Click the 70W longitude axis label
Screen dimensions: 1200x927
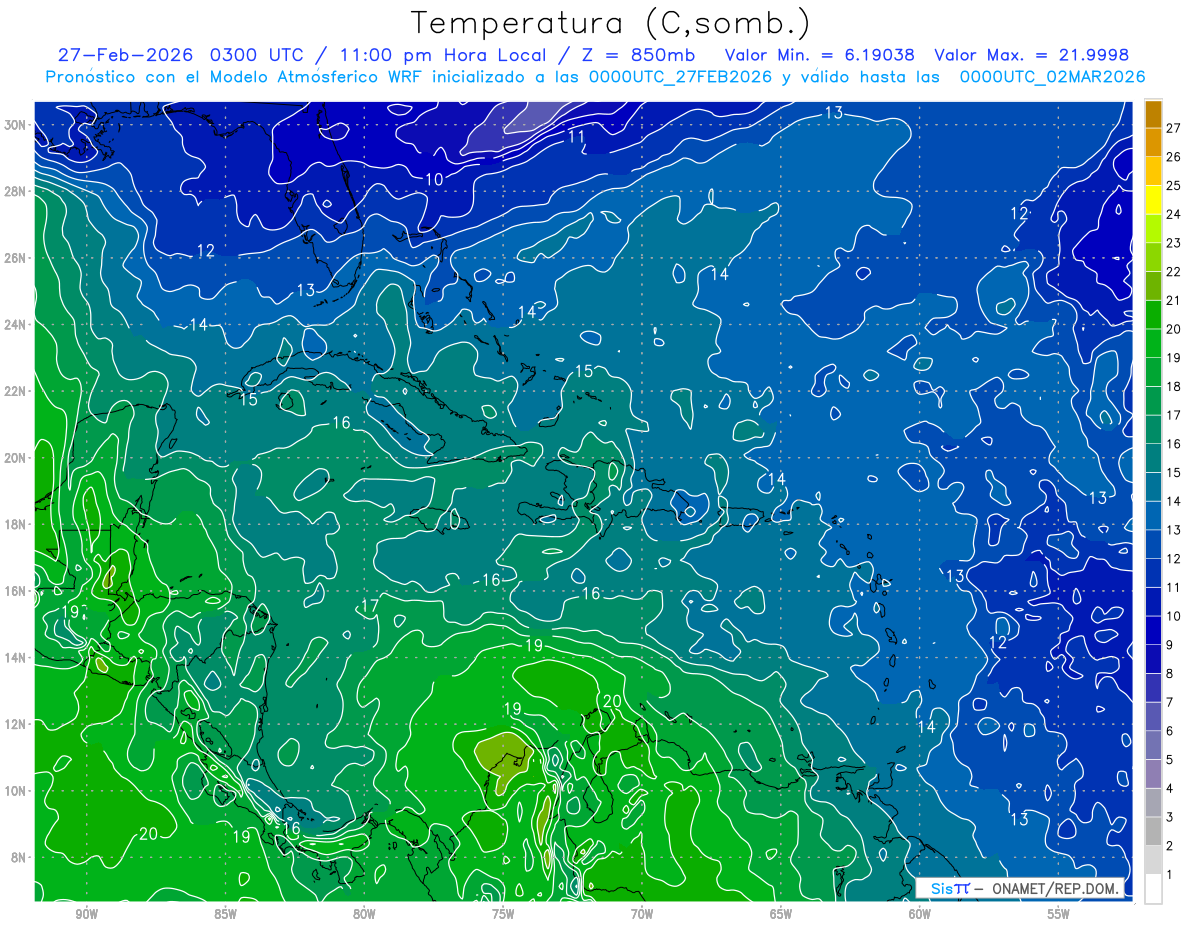point(642,914)
